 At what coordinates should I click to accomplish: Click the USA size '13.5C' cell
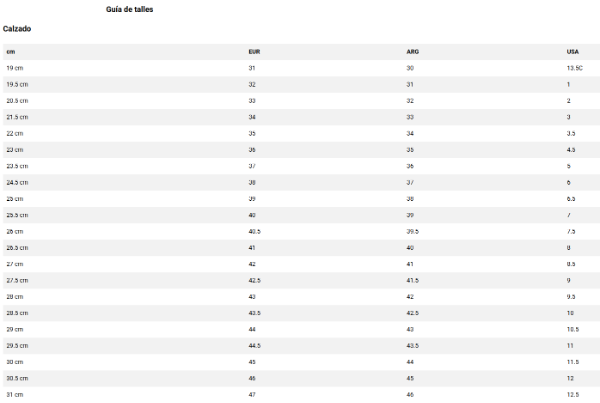[x=574, y=68]
